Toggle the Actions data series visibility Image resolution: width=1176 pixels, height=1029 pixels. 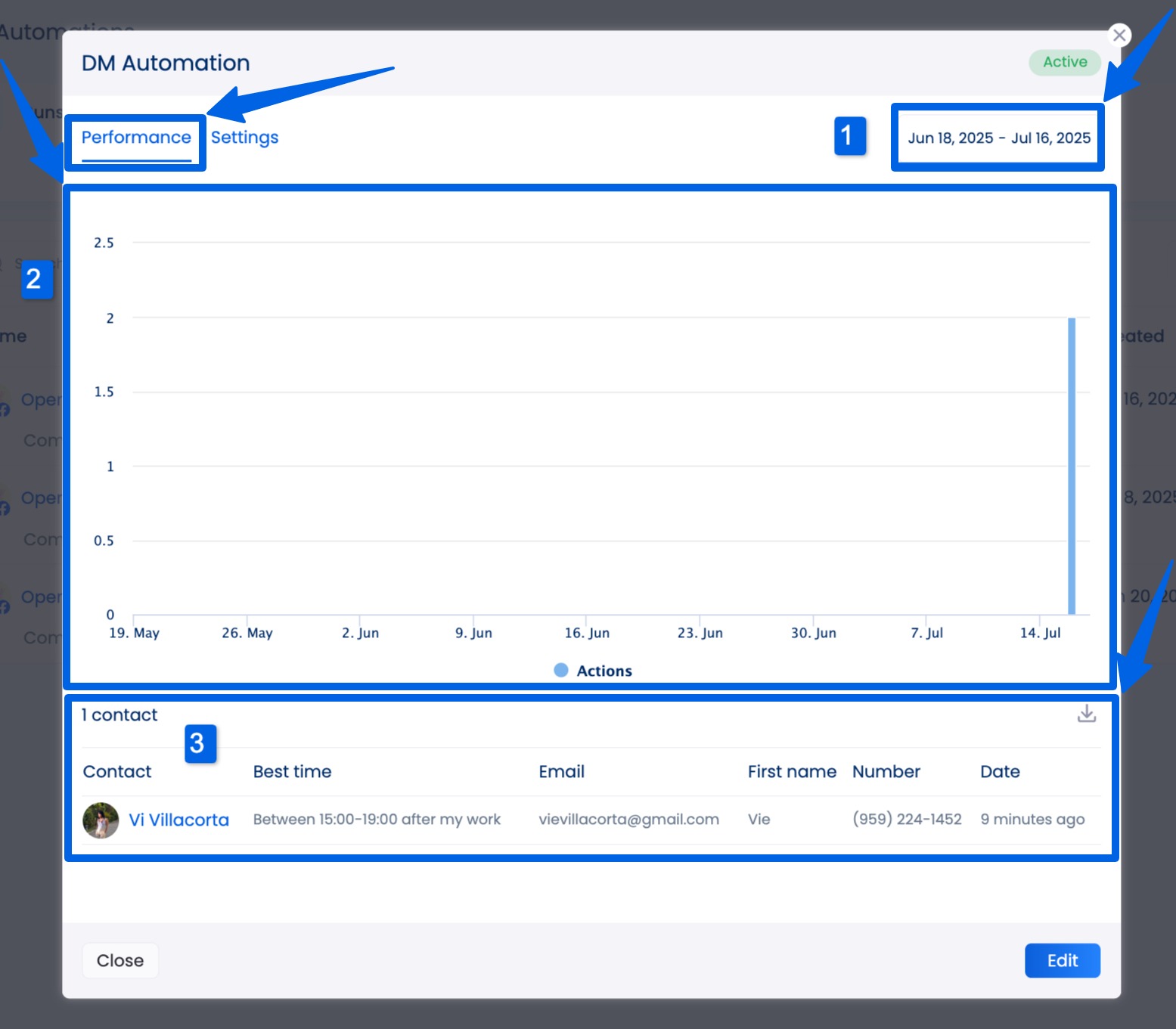click(592, 670)
